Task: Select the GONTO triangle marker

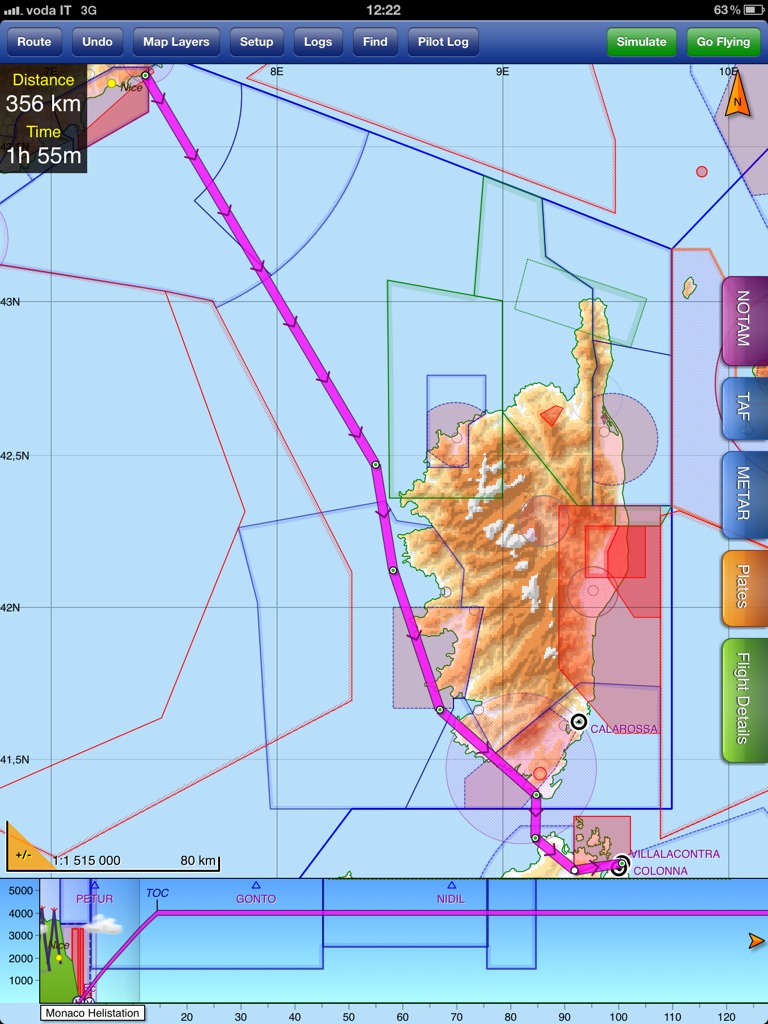Action: click(x=256, y=886)
